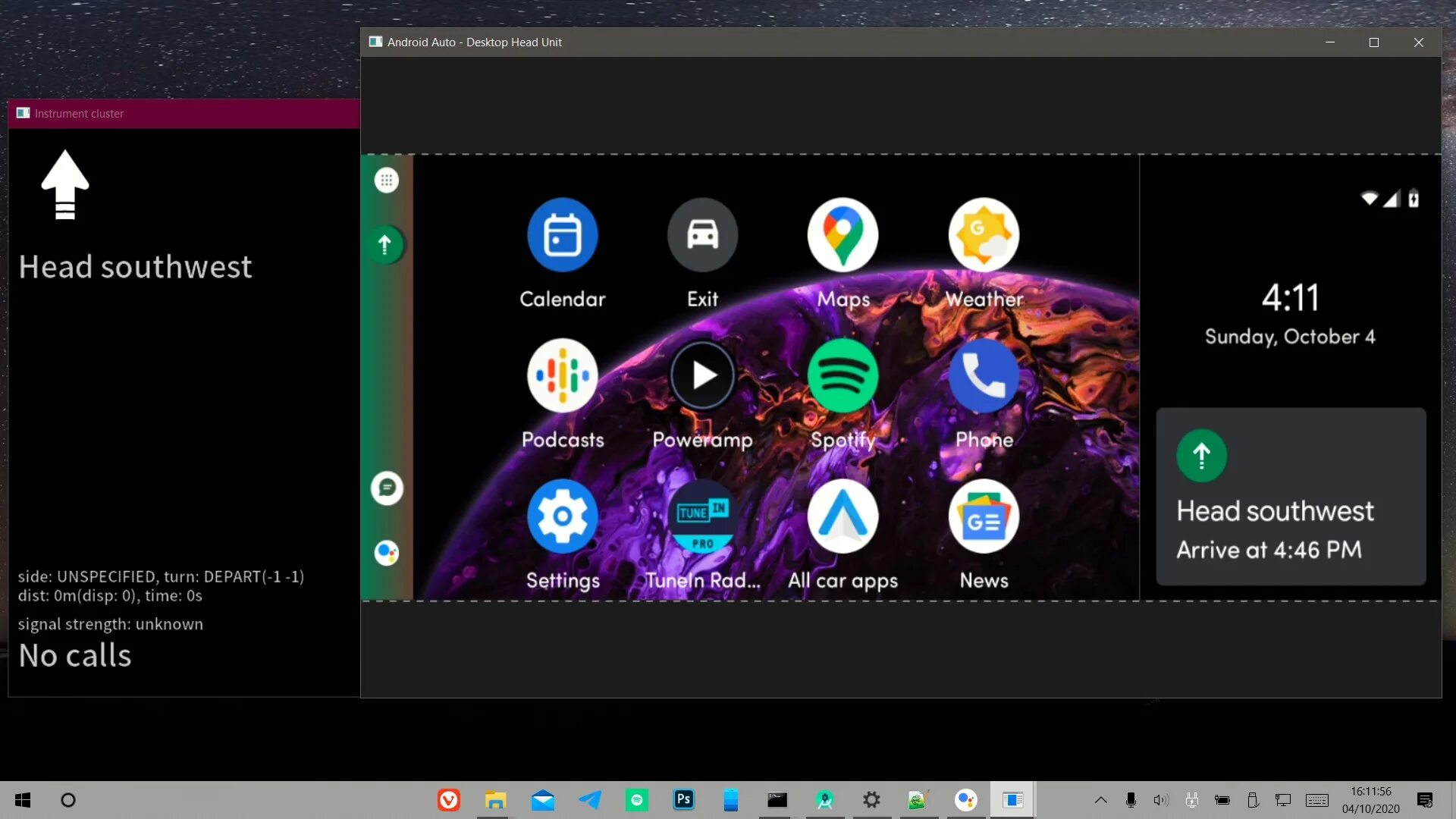Open Photoshop from the taskbar

point(683,799)
